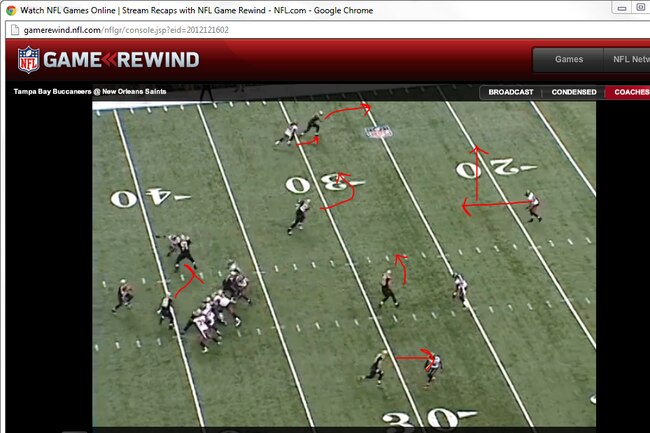Click the page icon beside the URL
Viewport: 650px width, 433px height.
[15, 30]
